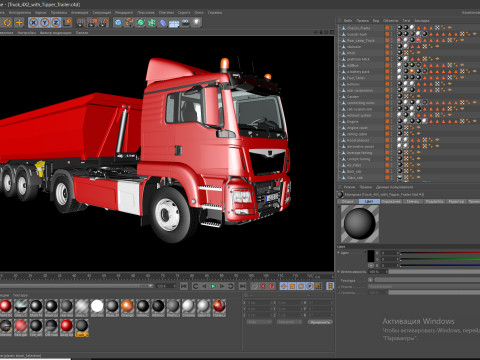The width and height of the screenshot is (480, 360).
Task: Adjust the blue channel slider
Action: coord(440,265)
